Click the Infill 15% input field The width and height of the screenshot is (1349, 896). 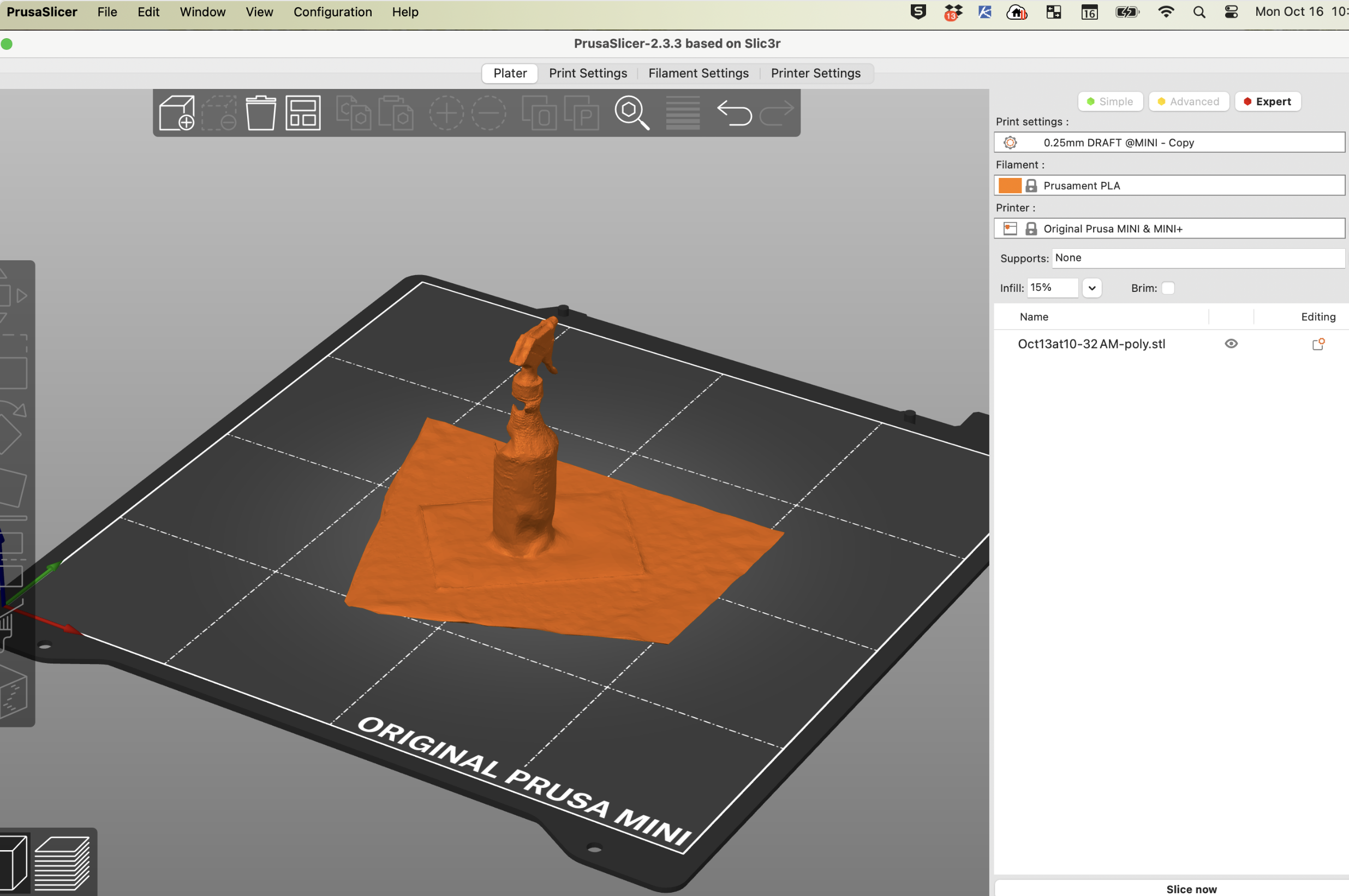(1053, 288)
